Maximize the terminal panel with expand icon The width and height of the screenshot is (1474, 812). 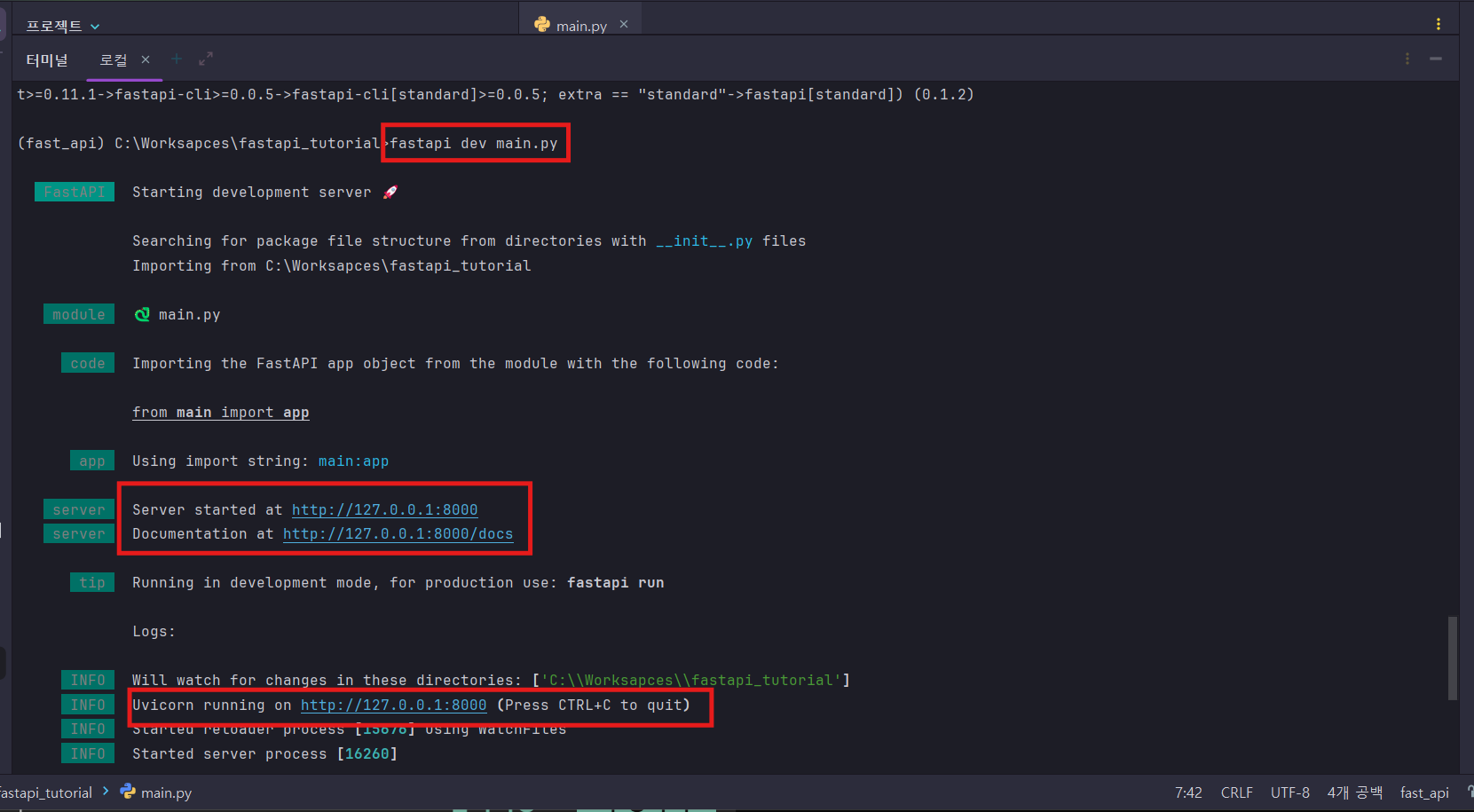206,59
